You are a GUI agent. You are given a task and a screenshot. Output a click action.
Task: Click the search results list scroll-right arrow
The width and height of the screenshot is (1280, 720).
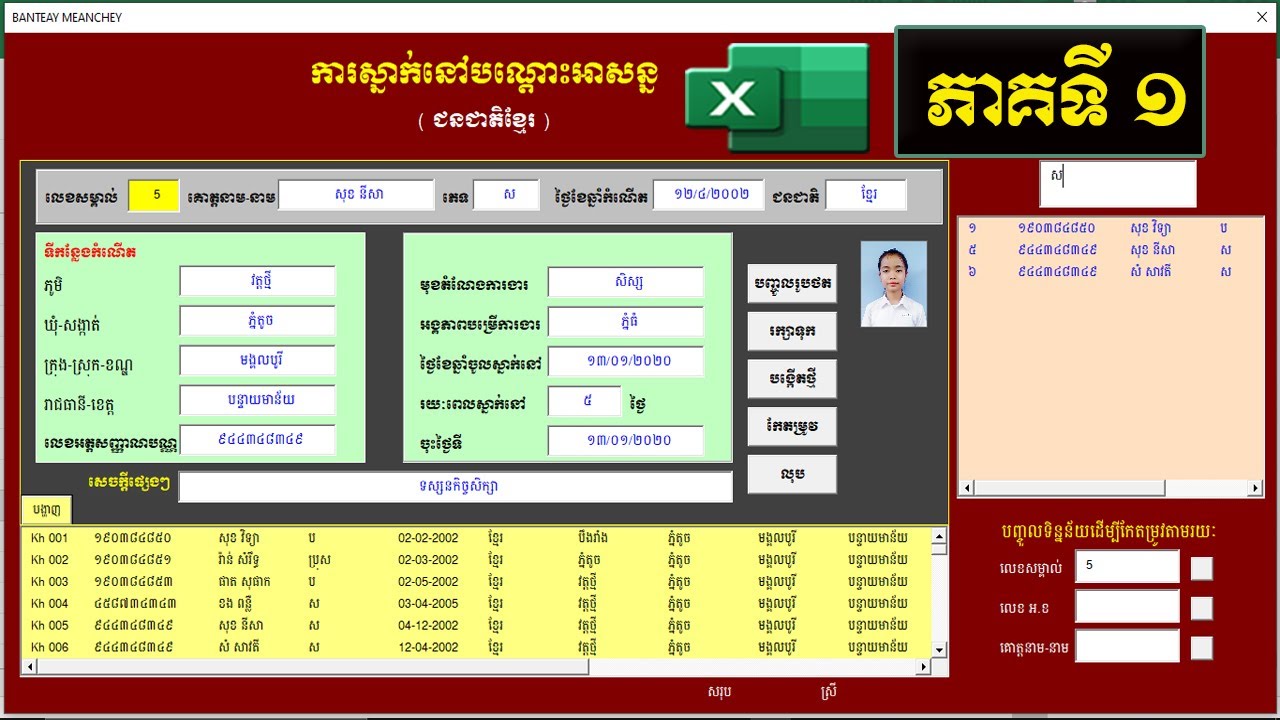(x=1255, y=489)
